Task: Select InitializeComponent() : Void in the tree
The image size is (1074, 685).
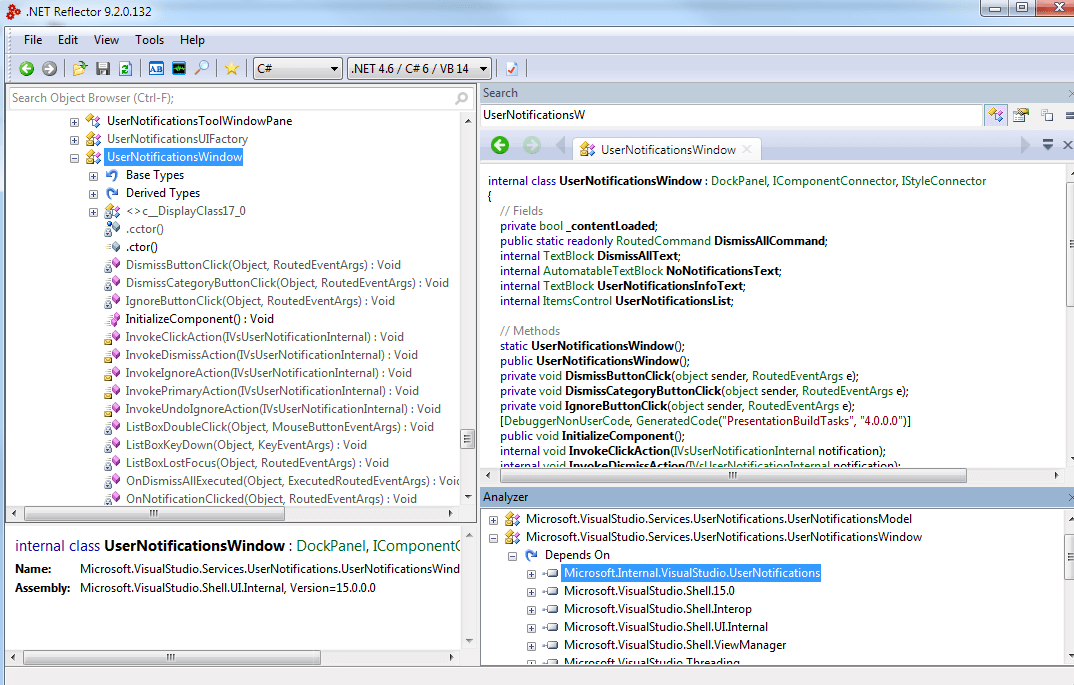Action: click(199, 319)
